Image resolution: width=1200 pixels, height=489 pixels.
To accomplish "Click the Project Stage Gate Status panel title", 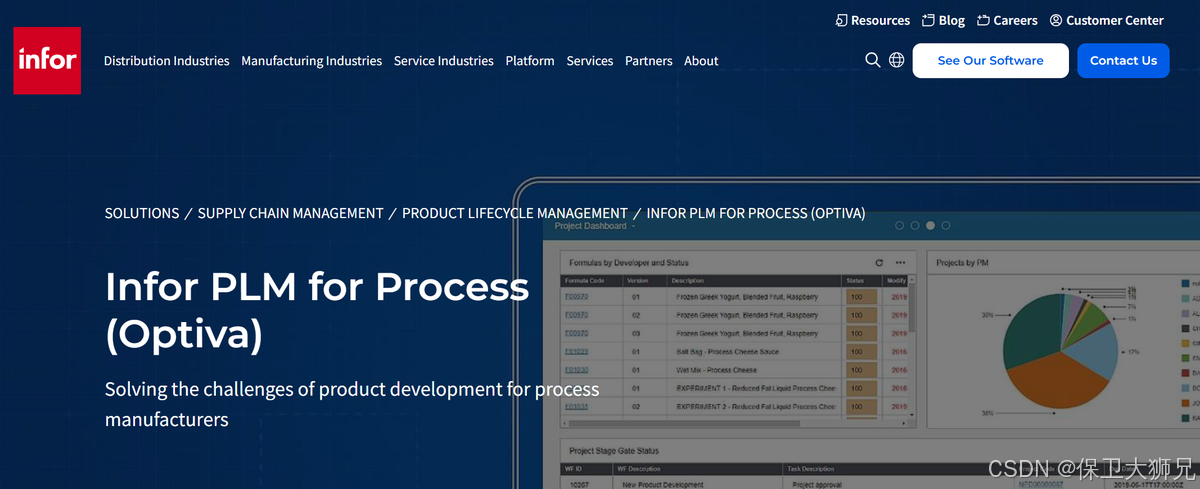I will coord(614,452).
